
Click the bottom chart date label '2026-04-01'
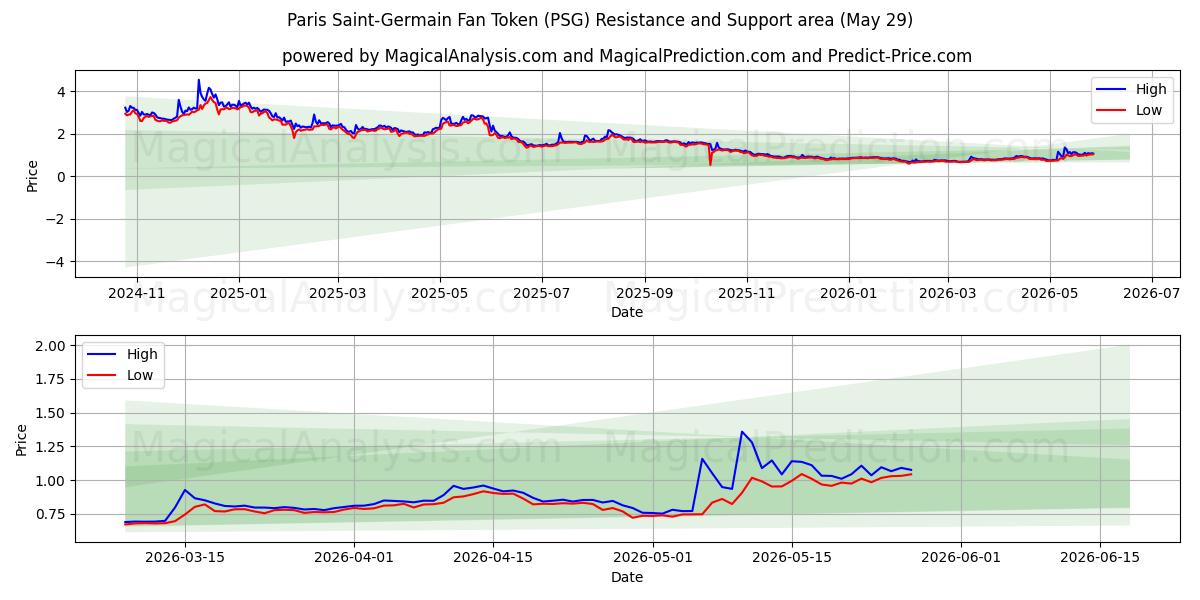pos(354,560)
